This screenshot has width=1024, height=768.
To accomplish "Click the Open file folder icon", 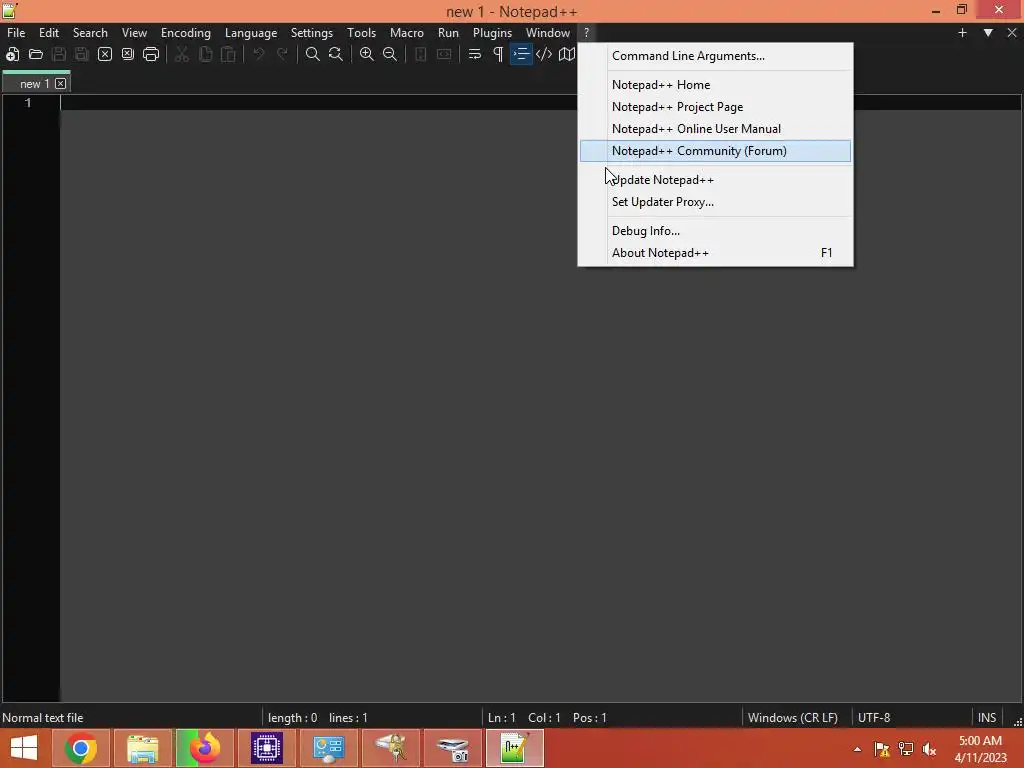I will [x=35, y=54].
